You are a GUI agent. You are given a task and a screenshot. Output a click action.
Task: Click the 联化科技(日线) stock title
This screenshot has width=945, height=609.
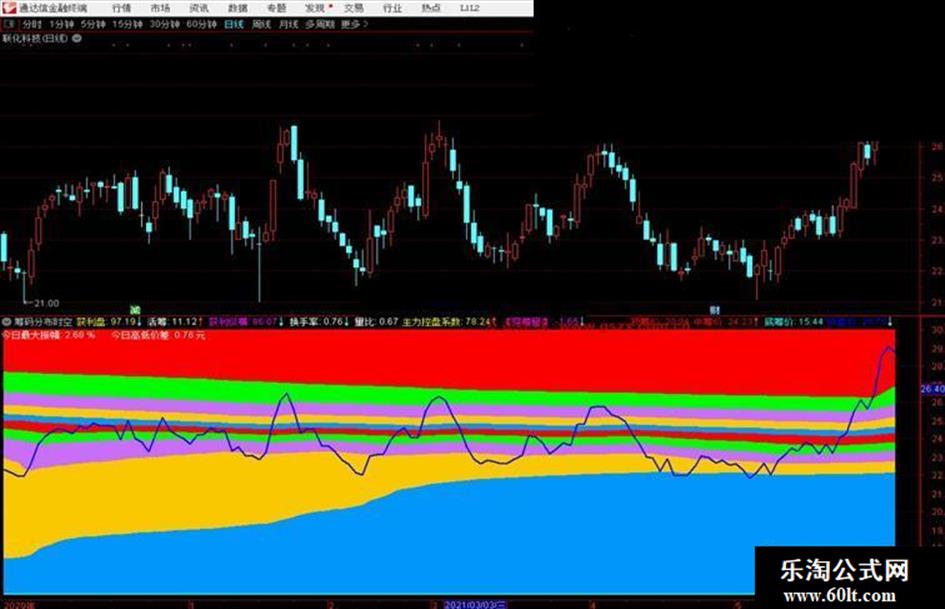coord(36,38)
